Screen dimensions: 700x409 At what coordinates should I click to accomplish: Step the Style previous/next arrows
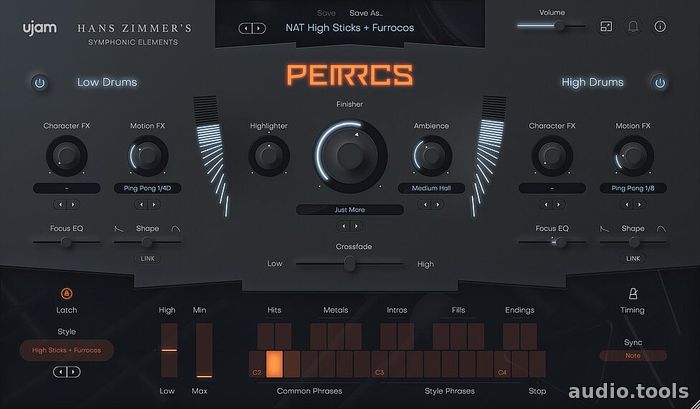67,371
